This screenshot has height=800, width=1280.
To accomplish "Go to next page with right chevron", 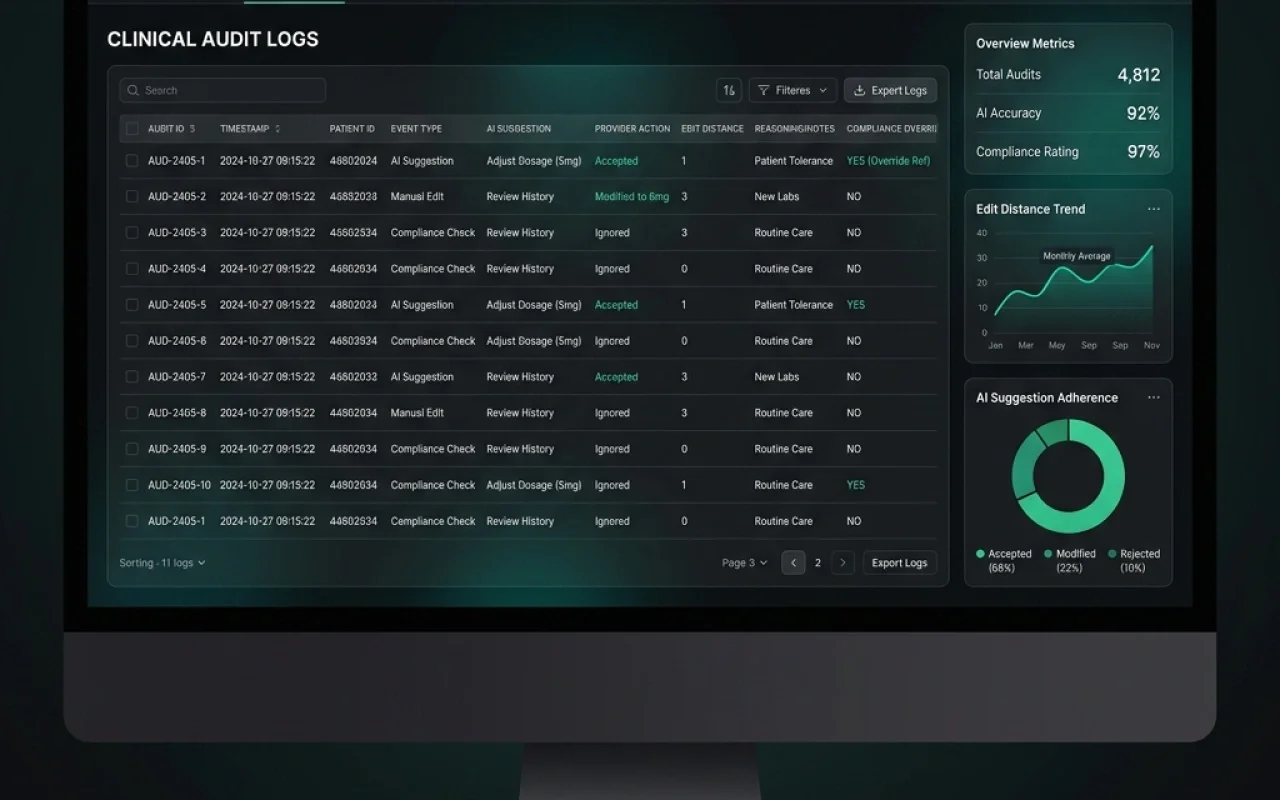I will [x=843, y=563].
